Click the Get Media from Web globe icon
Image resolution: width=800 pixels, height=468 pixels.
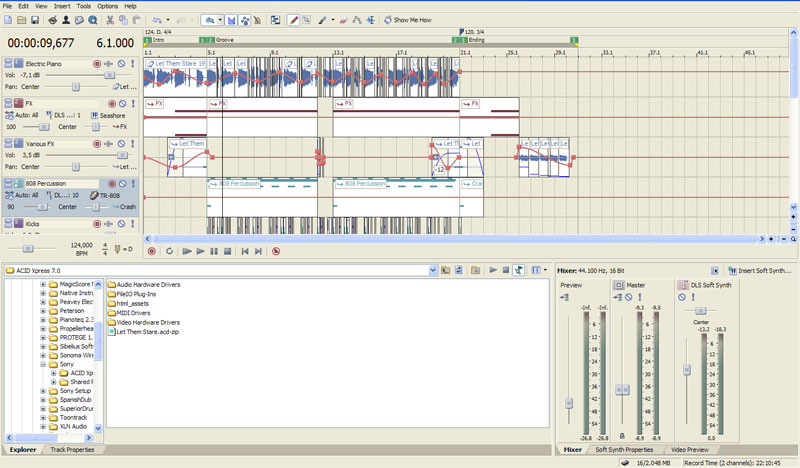[x=92, y=20]
